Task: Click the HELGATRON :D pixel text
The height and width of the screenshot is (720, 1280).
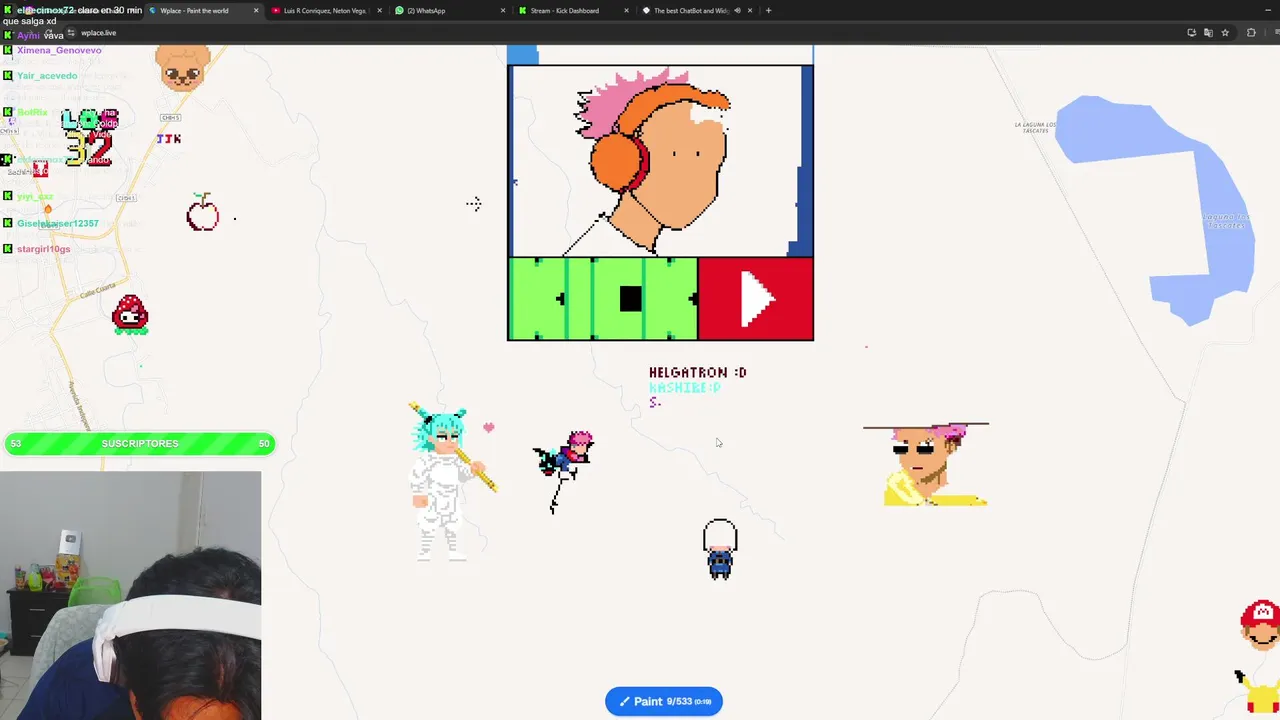Action: point(697,372)
